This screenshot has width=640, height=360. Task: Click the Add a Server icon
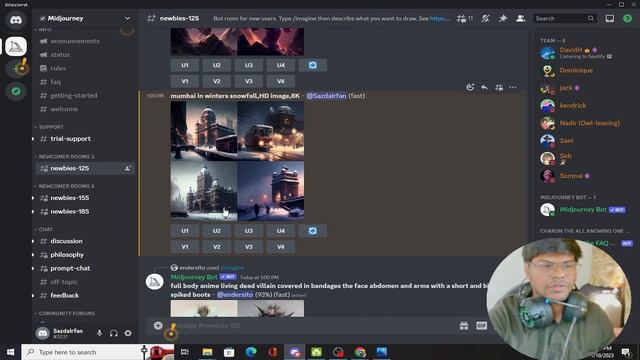16,69
